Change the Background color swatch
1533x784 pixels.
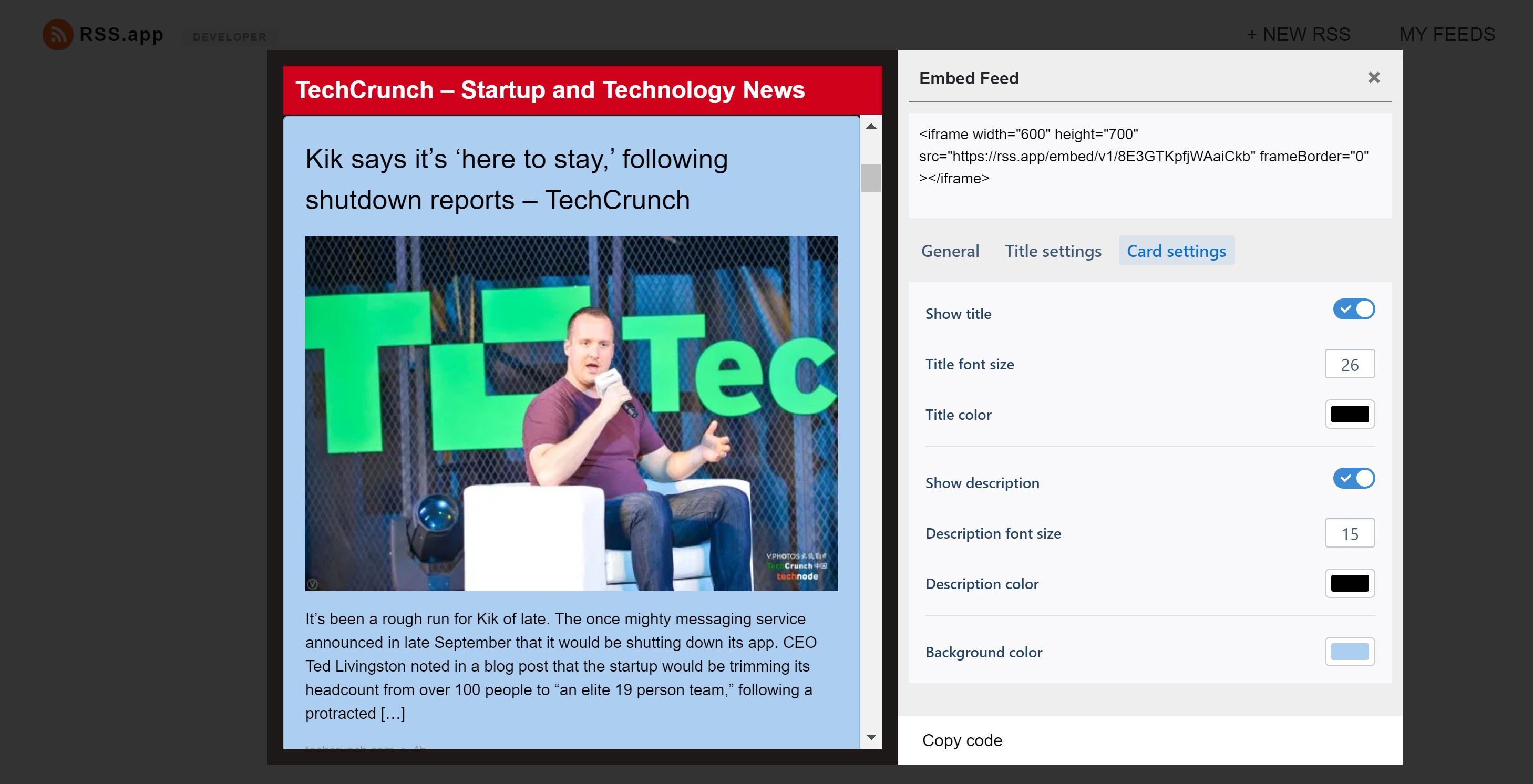pos(1349,652)
